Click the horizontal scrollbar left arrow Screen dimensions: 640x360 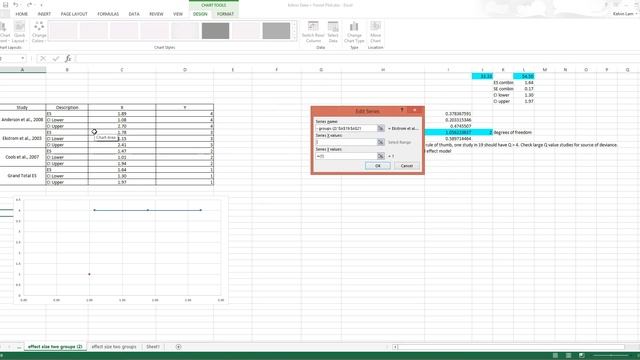pyautogui.click(x=395, y=347)
